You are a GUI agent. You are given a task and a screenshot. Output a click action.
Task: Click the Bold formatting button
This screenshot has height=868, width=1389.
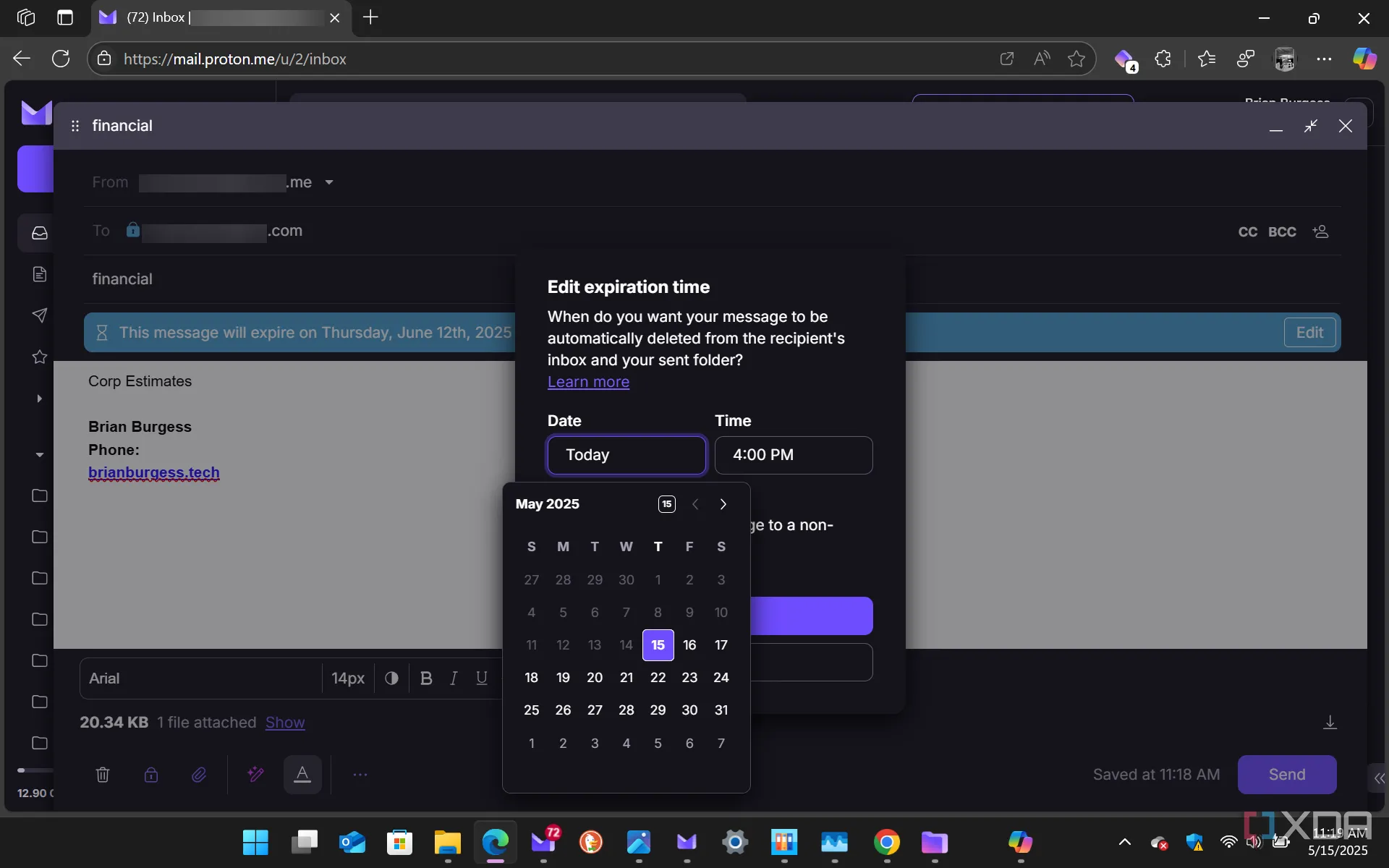tap(426, 678)
